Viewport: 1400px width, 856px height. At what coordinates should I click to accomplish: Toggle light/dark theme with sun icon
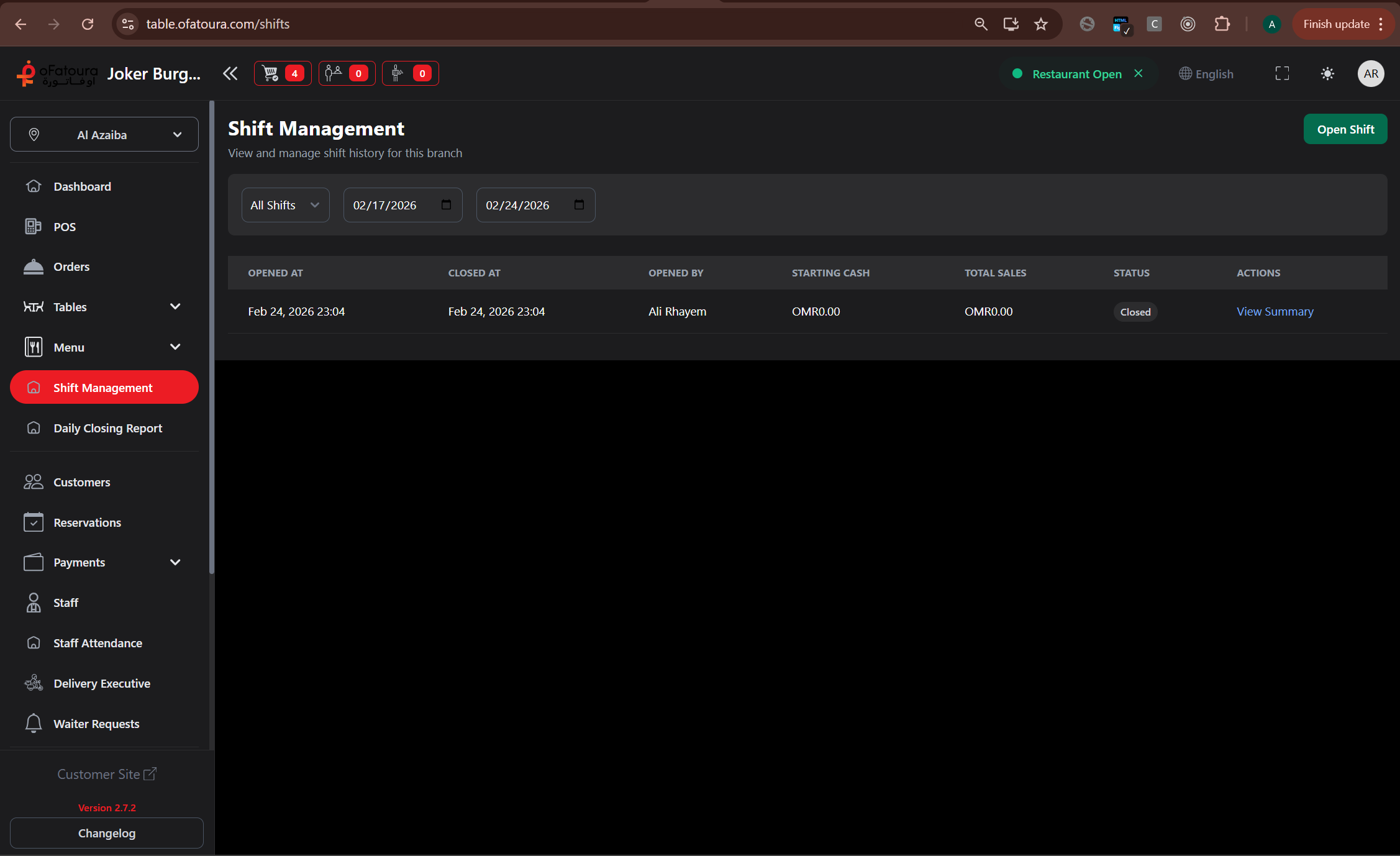pyautogui.click(x=1327, y=73)
